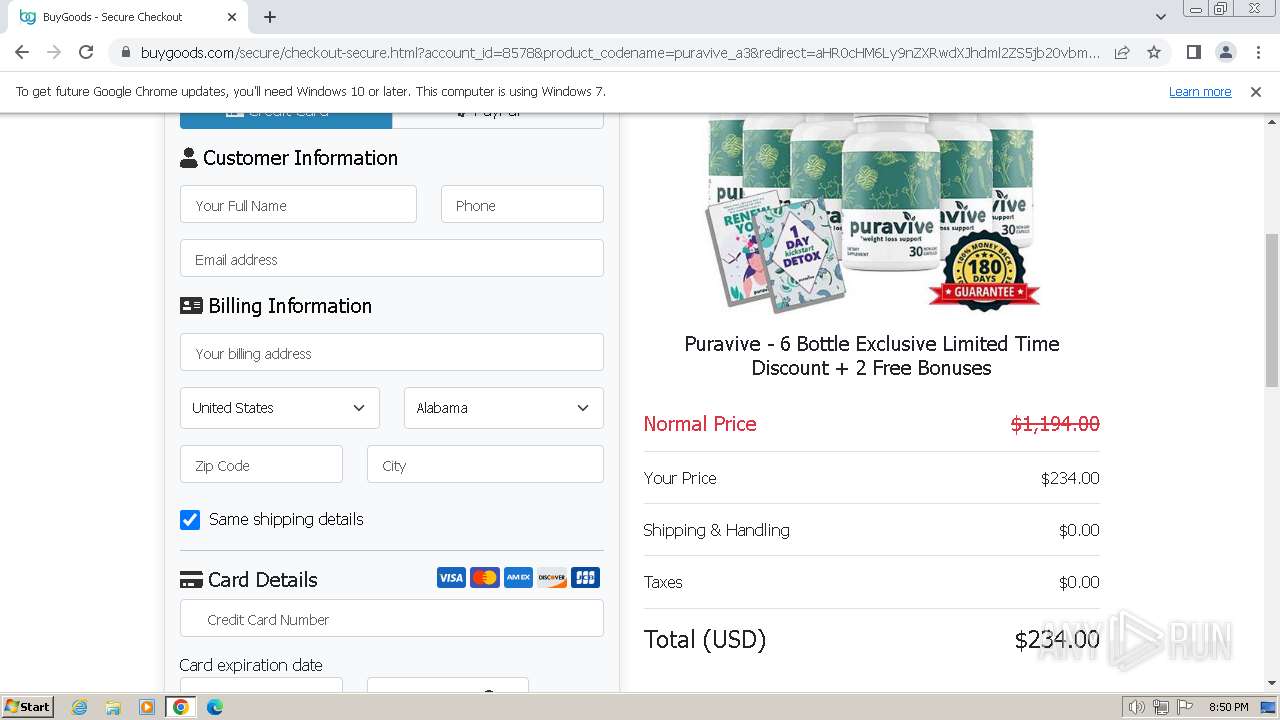This screenshot has height=720, width=1280.
Task: Share this page via share icon
Action: tap(1122, 52)
